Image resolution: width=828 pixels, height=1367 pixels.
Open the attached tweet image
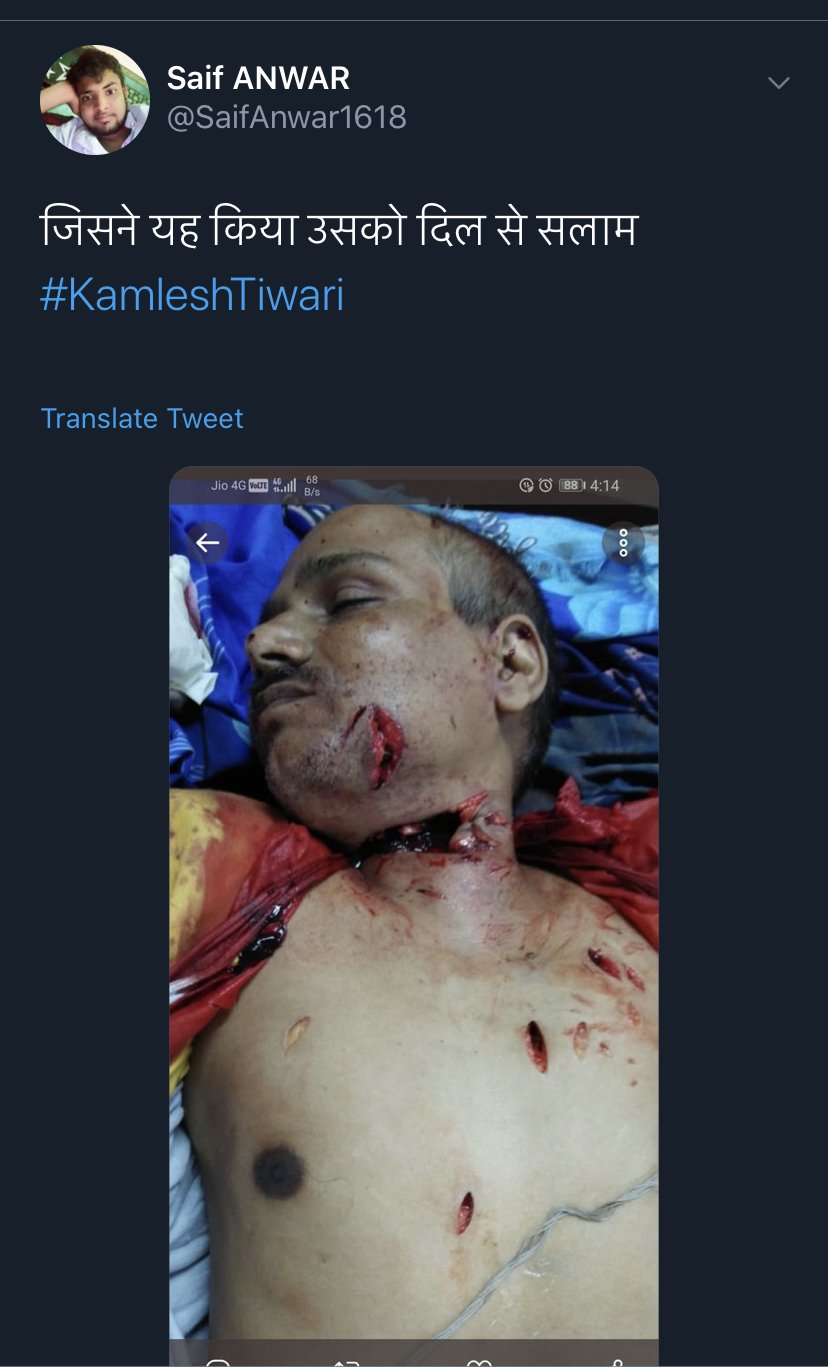(x=413, y=900)
